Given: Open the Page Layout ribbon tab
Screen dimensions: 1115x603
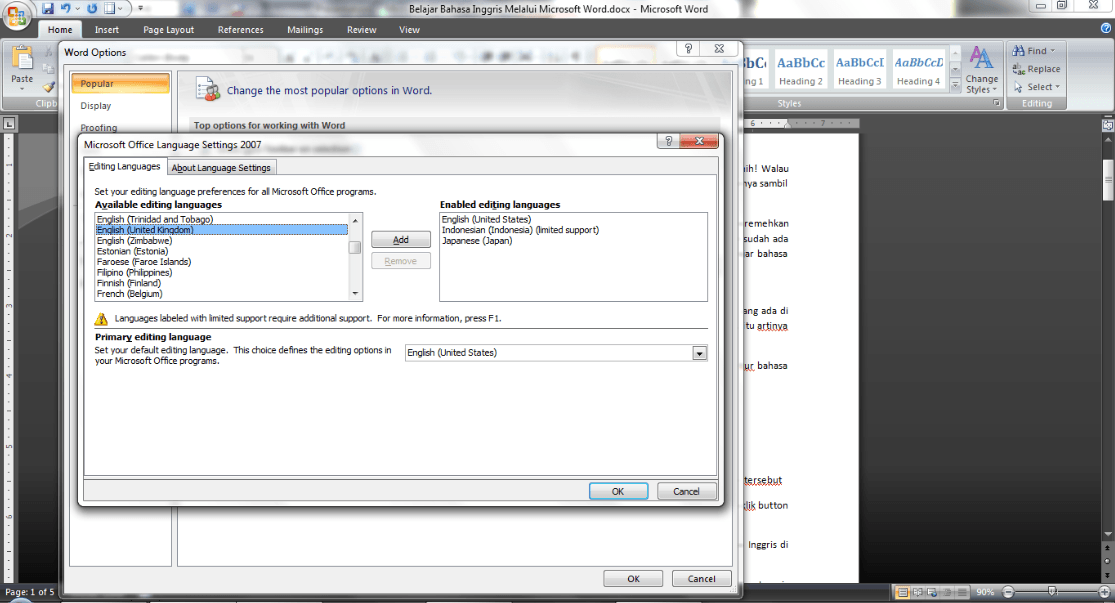Looking at the screenshot, I should click(169, 30).
